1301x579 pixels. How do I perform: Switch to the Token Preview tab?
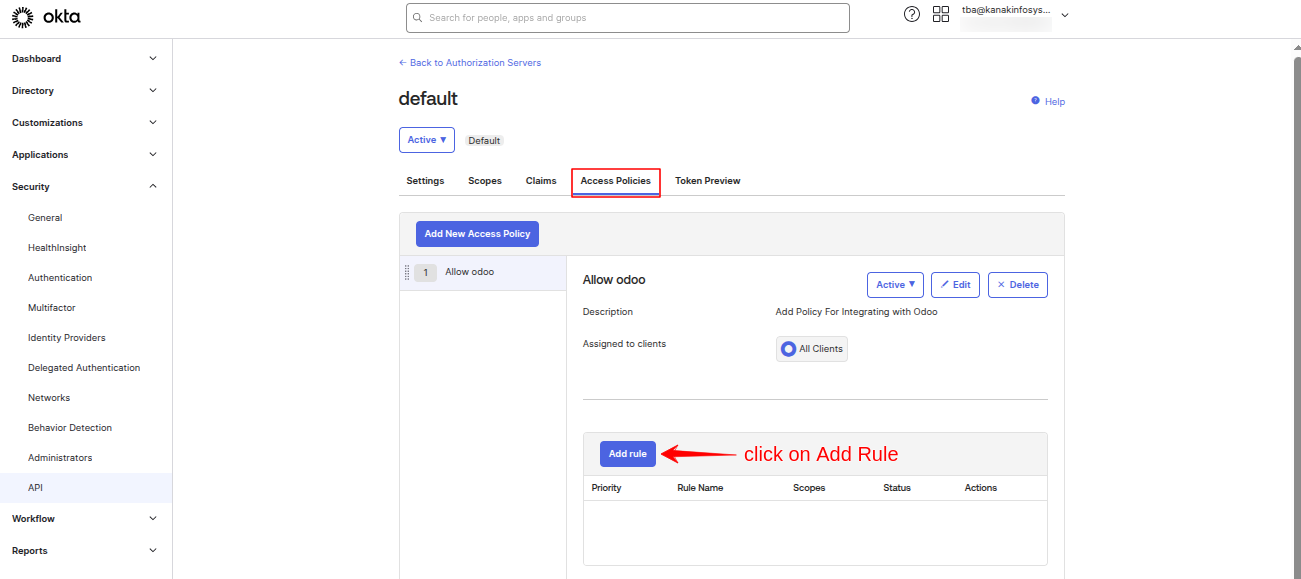coord(708,181)
